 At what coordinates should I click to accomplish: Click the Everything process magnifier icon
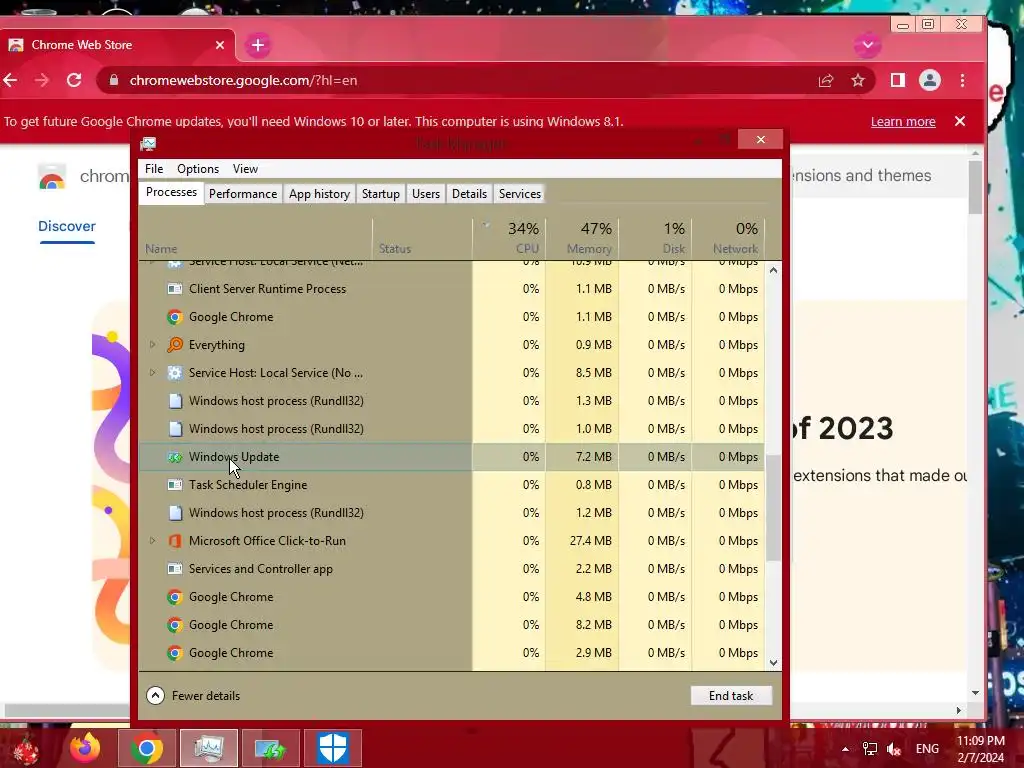(174, 345)
